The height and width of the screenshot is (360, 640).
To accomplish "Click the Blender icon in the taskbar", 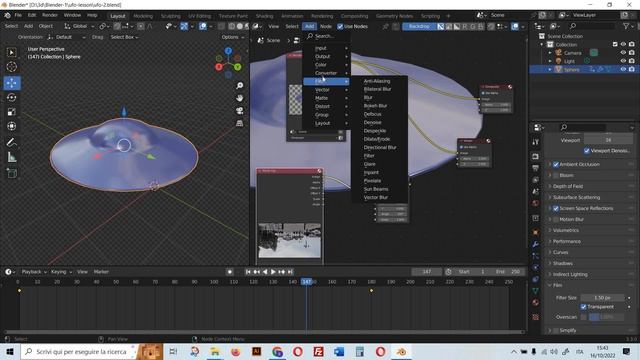I will click(401, 351).
